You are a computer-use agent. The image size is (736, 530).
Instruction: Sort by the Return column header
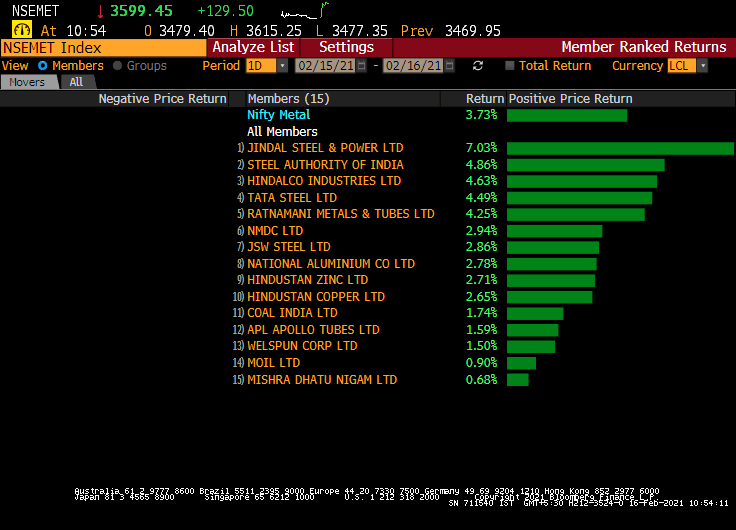[484, 99]
